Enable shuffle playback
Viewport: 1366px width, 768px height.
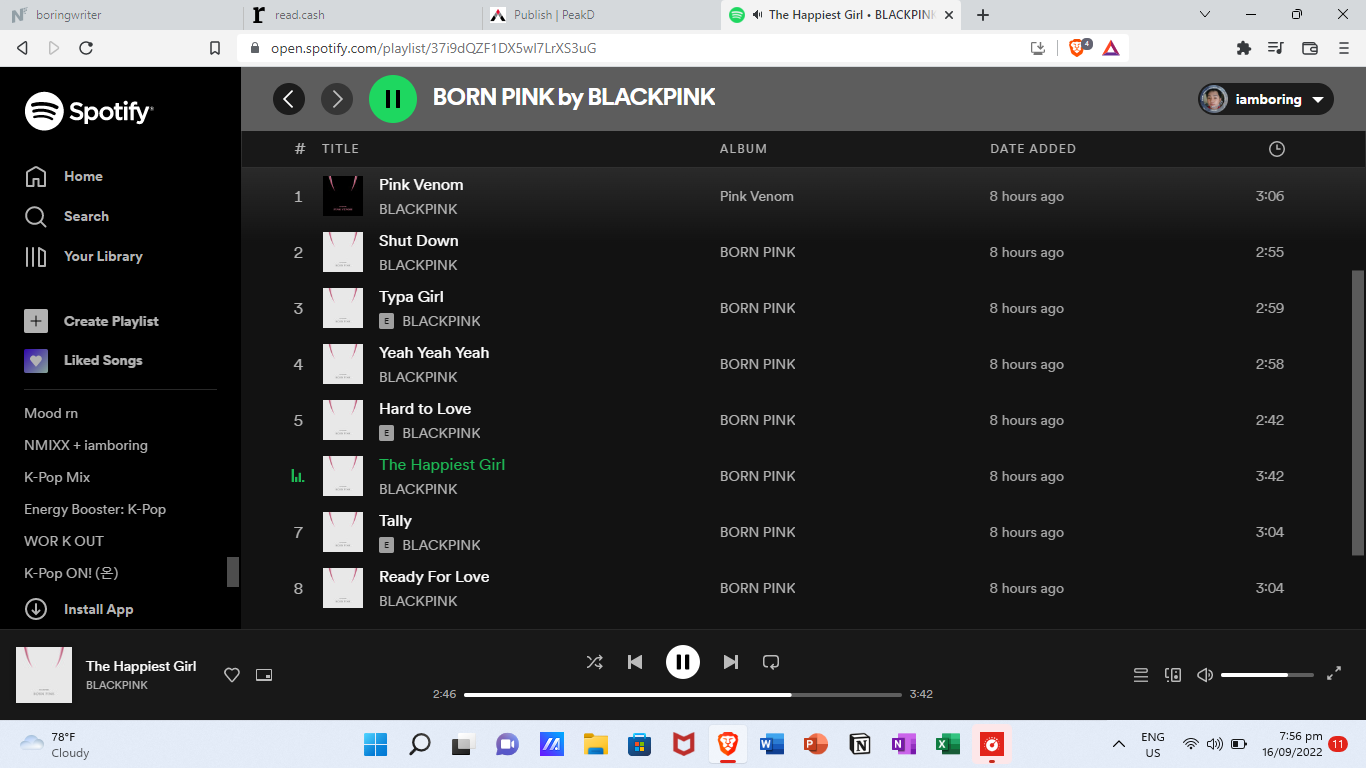pyautogui.click(x=594, y=662)
